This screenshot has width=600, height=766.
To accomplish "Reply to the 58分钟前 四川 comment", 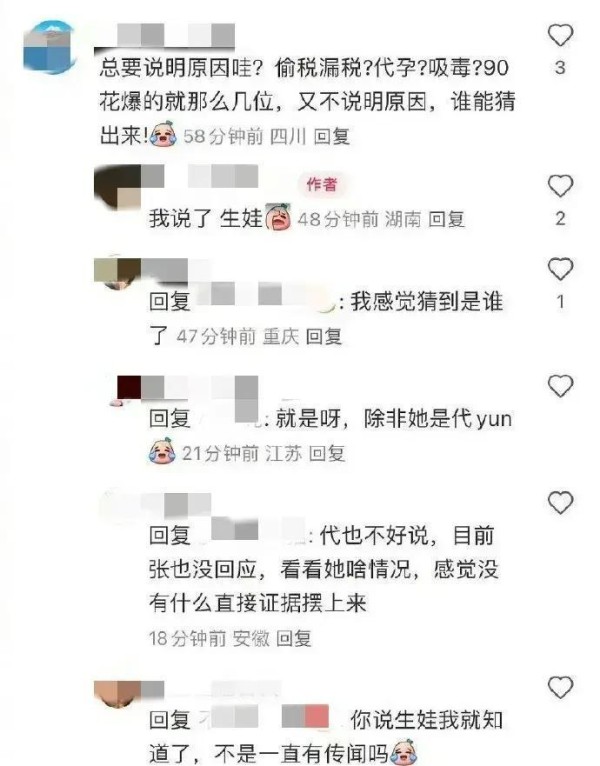I will tap(332, 136).
